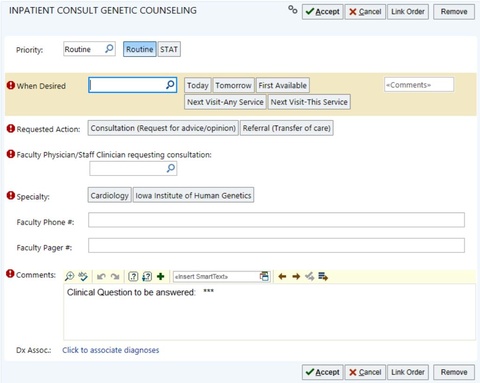This screenshot has height=383, width=480.
Task: Choose Today for When Desired
Action: point(198,85)
